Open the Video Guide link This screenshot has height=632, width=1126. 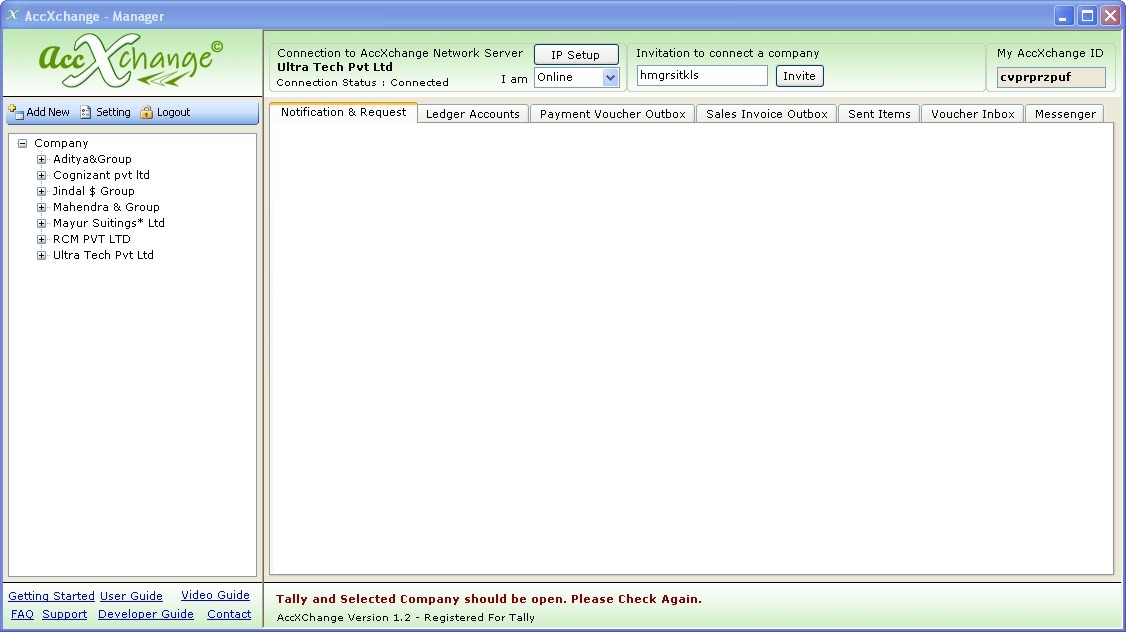[215, 595]
